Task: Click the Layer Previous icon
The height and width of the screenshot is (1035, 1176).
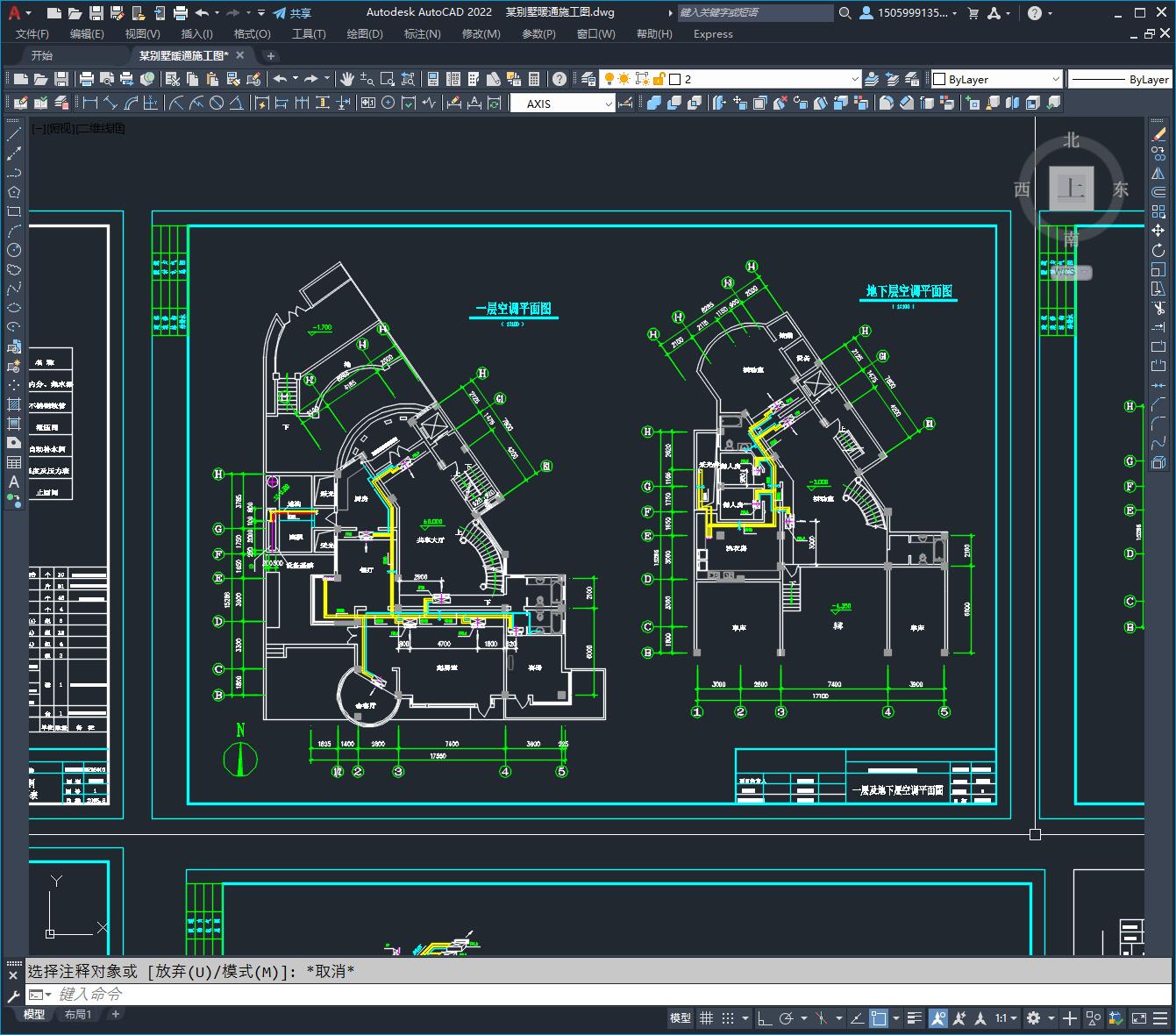Action: pos(893,79)
